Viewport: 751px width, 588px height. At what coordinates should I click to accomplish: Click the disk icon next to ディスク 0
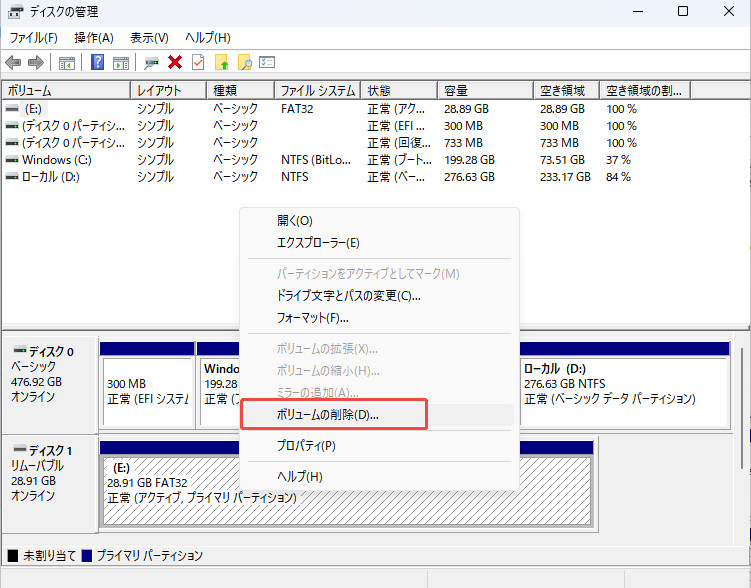click(20, 350)
